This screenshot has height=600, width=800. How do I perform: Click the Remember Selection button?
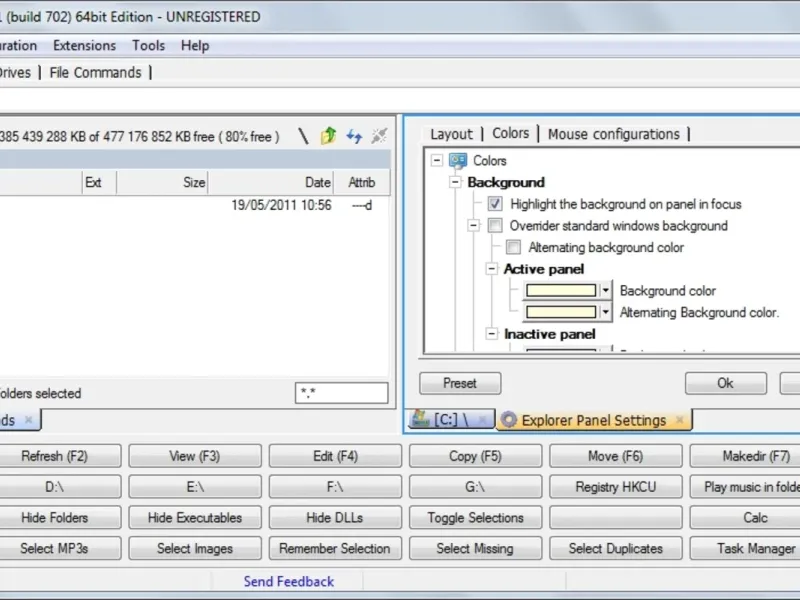tap(335, 548)
